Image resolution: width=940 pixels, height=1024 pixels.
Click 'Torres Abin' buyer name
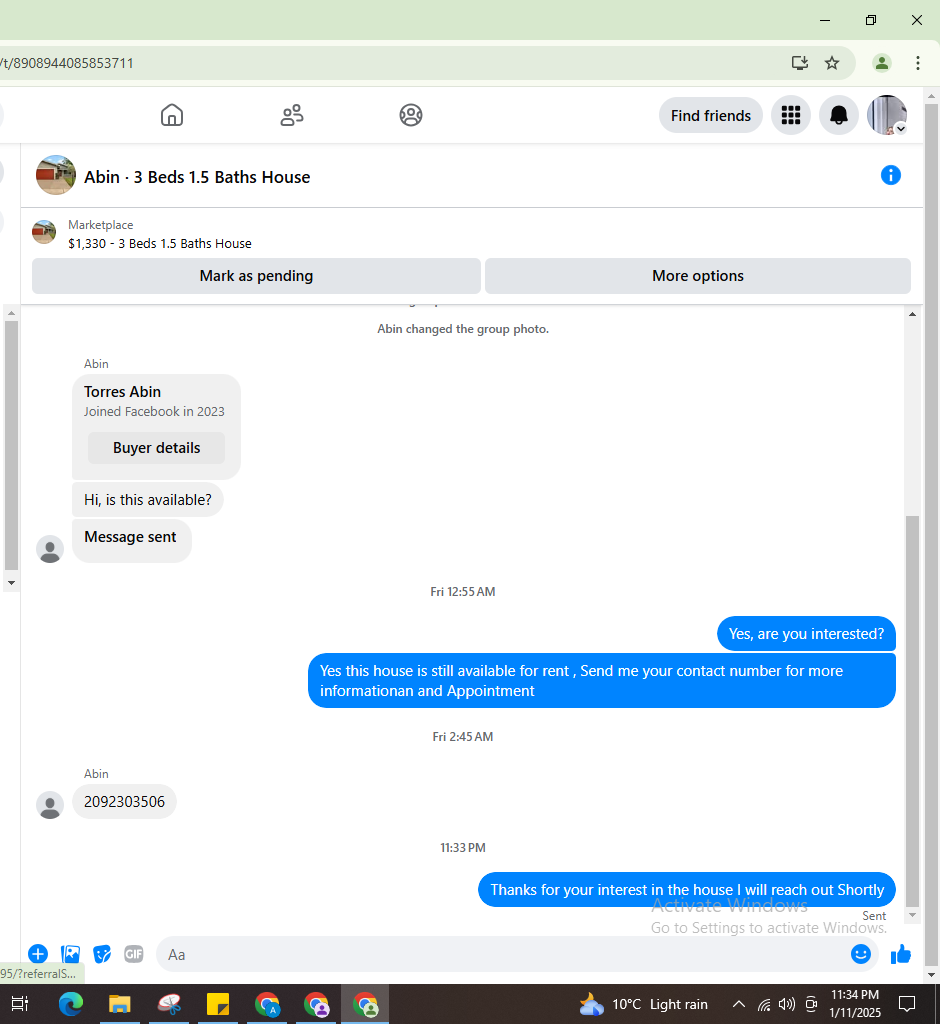(x=122, y=392)
